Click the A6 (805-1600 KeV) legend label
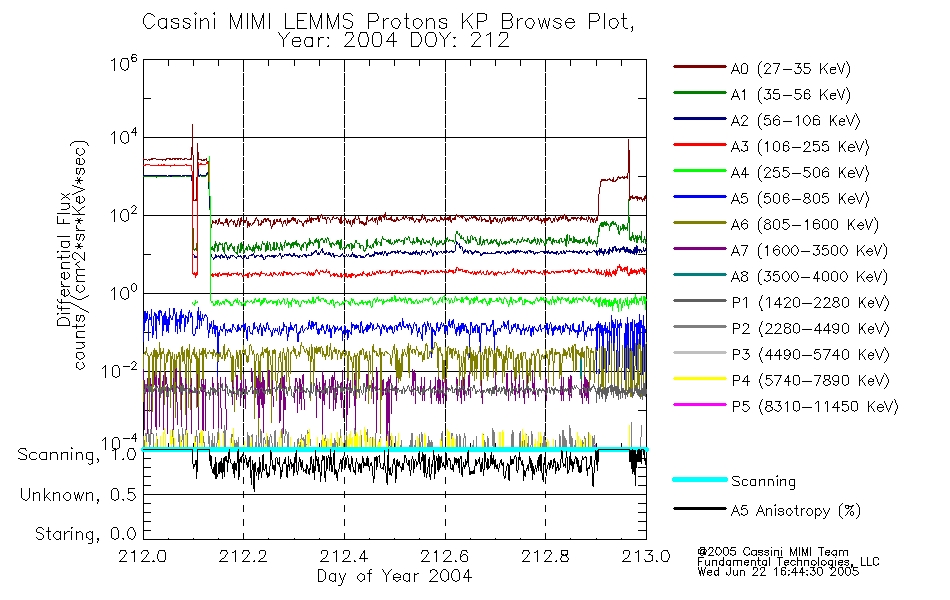The width and height of the screenshot is (950, 600). [x=805, y=225]
